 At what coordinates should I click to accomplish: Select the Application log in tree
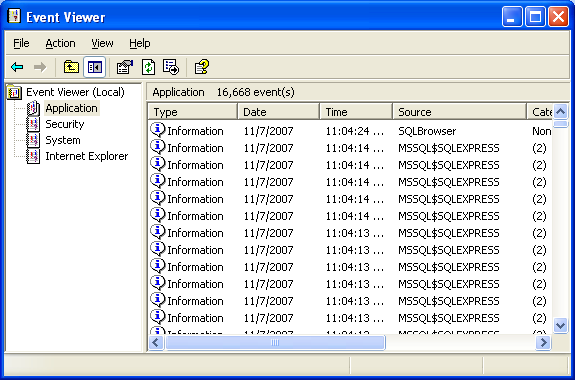tap(72, 108)
